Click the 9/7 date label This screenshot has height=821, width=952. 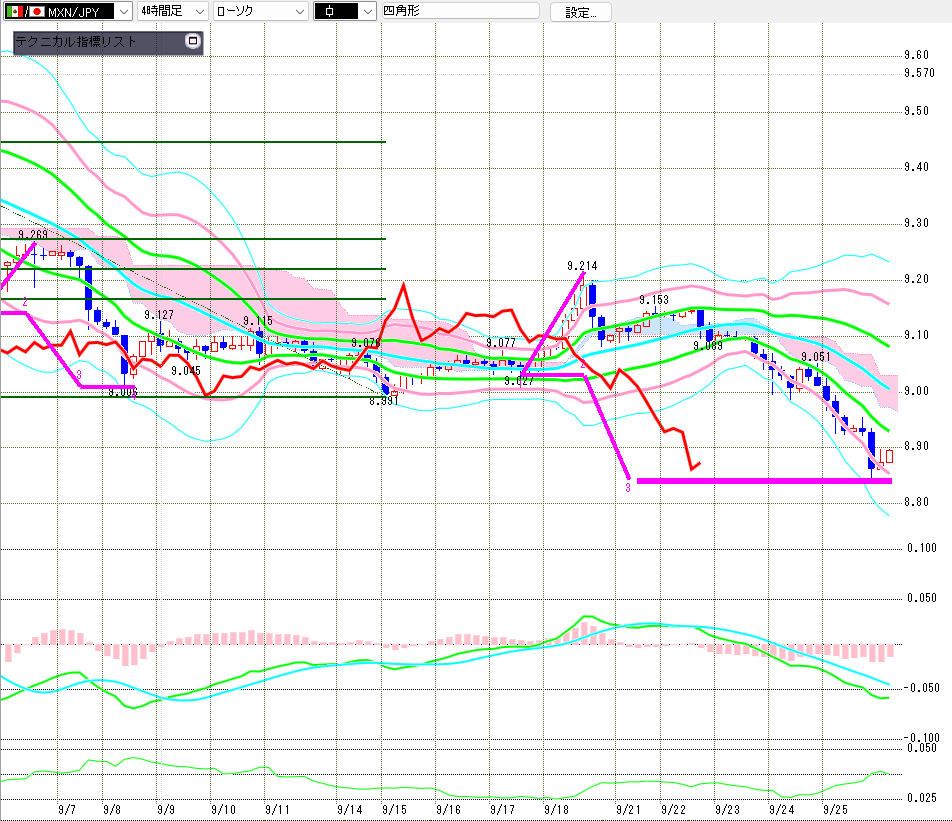[x=67, y=809]
